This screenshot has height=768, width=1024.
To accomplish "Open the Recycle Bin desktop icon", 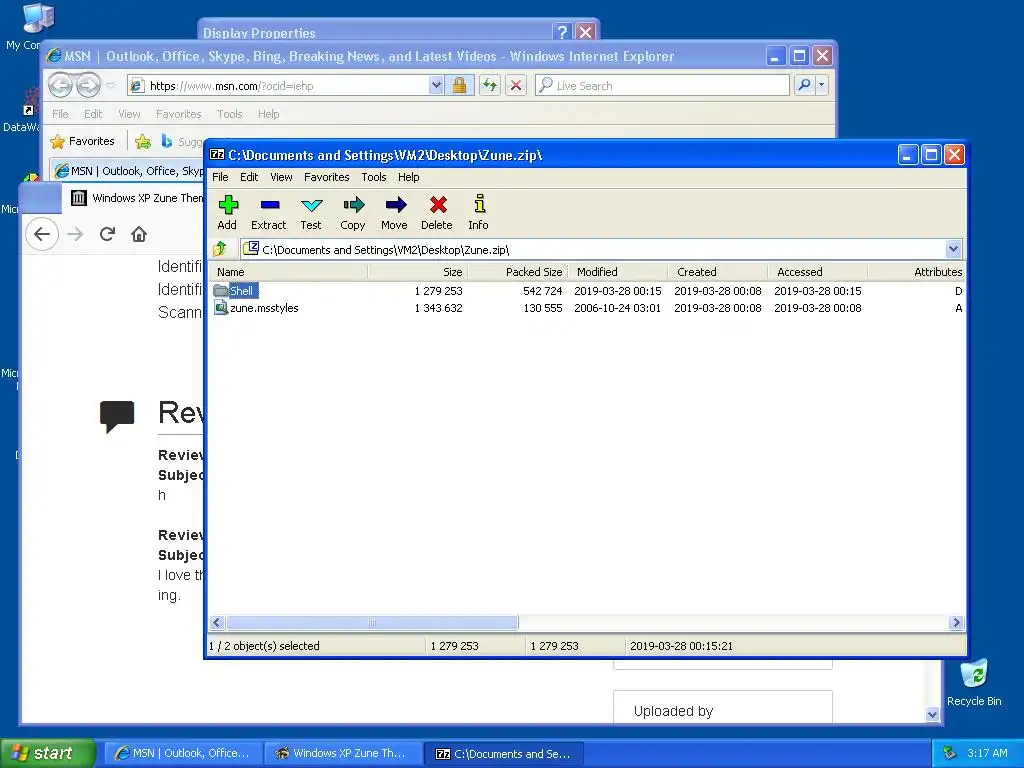I will pyautogui.click(x=974, y=682).
